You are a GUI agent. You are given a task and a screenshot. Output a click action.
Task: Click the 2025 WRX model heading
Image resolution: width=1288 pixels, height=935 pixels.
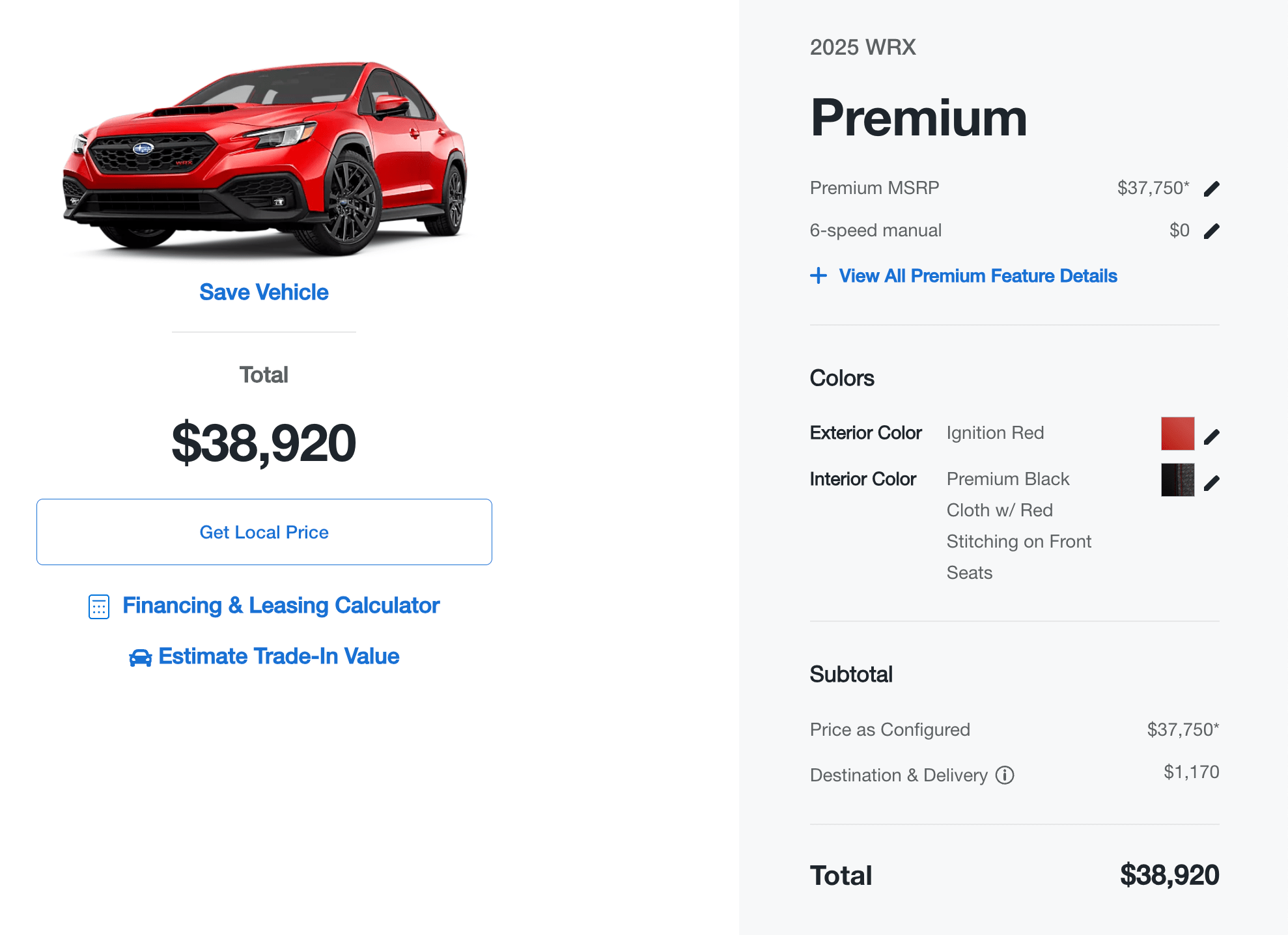[862, 47]
